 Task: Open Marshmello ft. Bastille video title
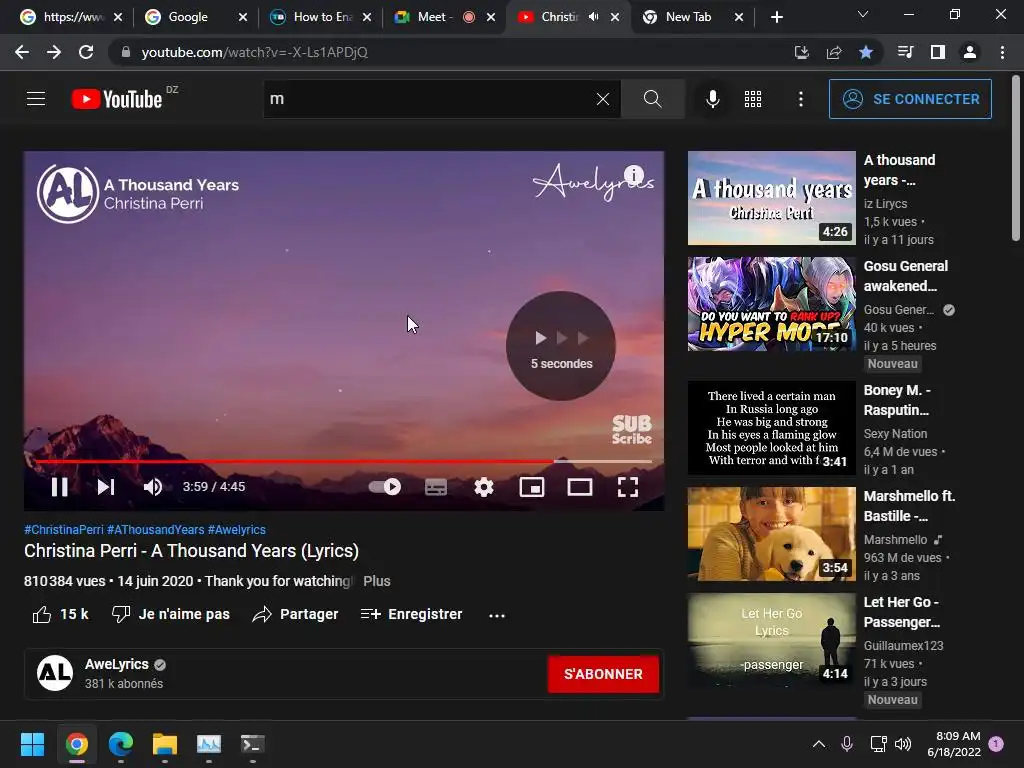point(909,506)
